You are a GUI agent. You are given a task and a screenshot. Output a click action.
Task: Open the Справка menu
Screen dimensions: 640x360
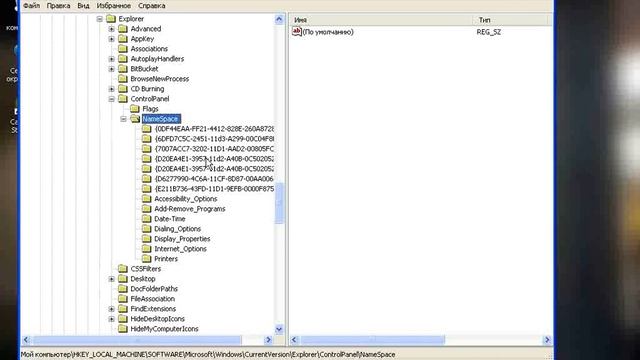tap(151, 6)
